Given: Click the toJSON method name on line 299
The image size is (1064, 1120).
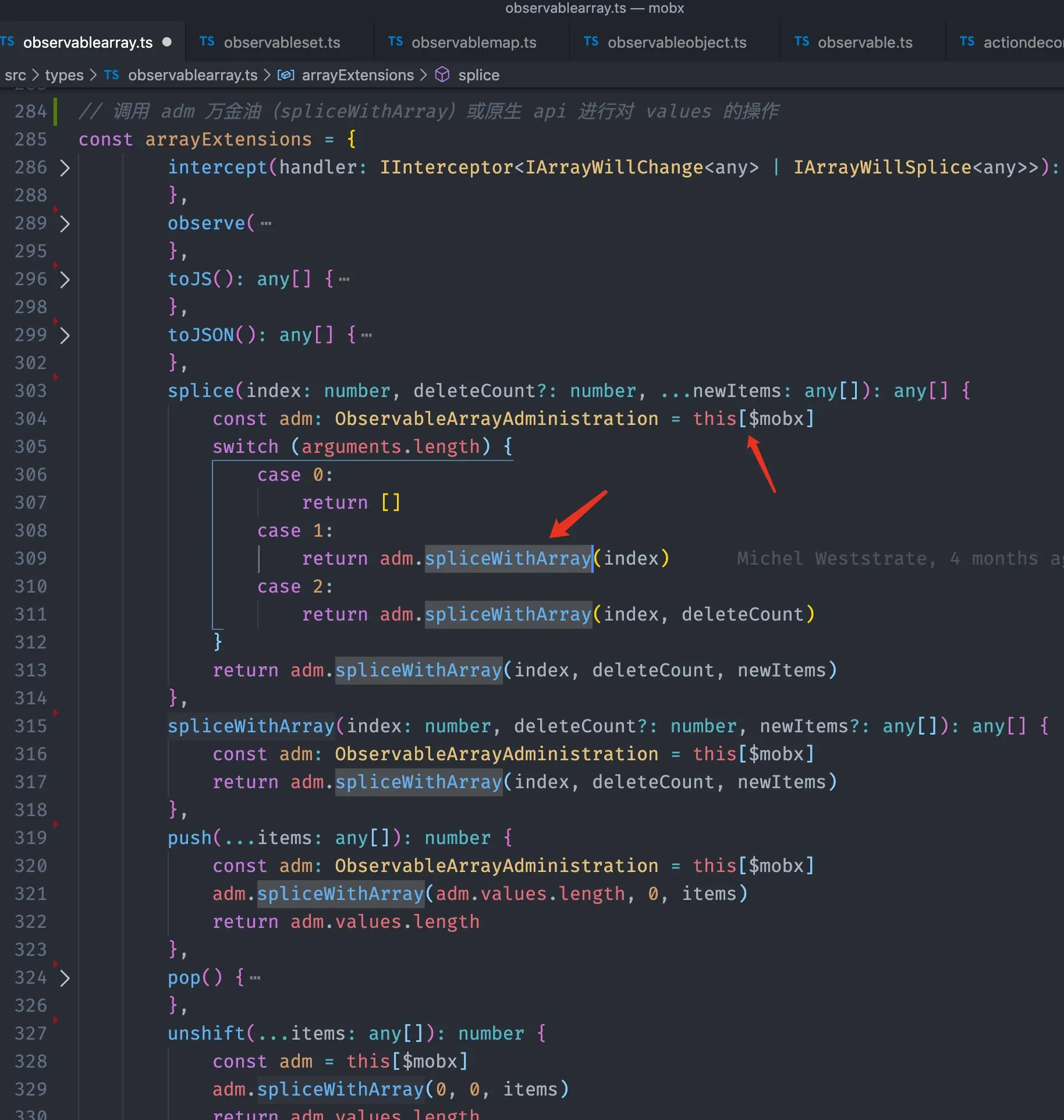Looking at the screenshot, I should (x=201, y=335).
